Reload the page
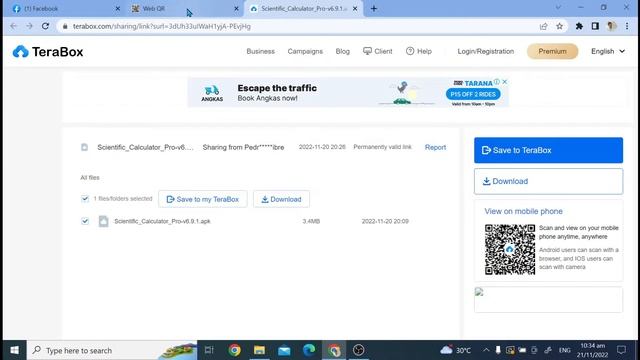Screen dimensions: 640x360 pos(45,26)
